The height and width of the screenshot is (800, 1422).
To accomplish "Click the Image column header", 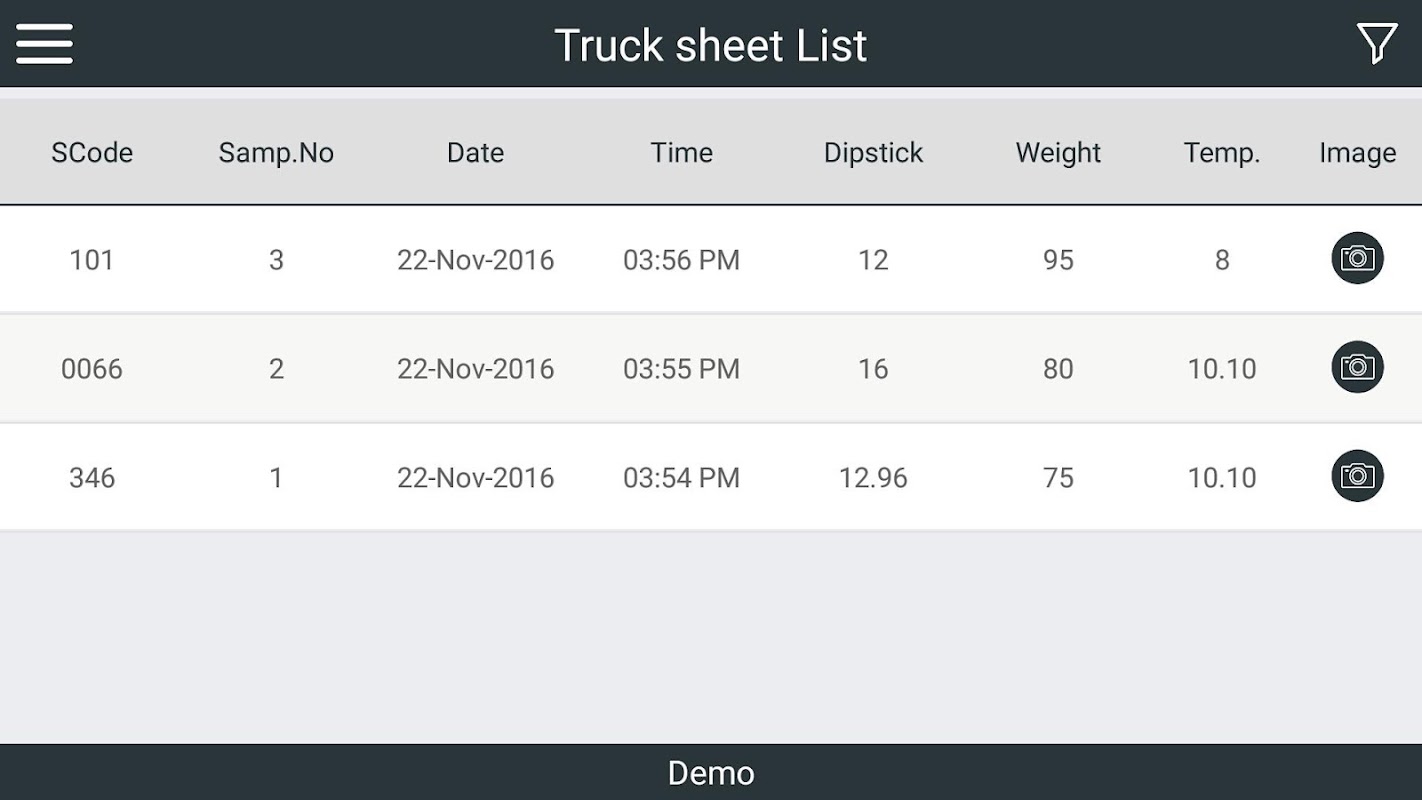I will (x=1357, y=153).
